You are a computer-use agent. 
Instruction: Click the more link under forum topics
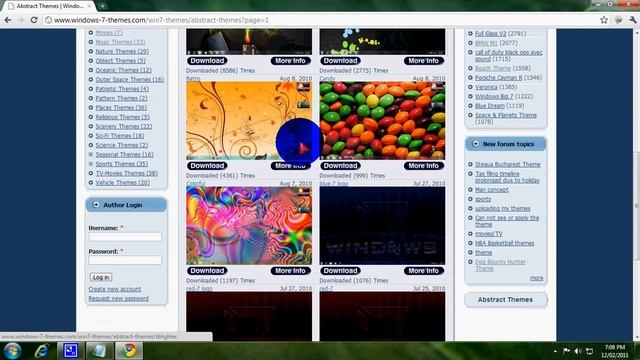[x=536, y=278]
